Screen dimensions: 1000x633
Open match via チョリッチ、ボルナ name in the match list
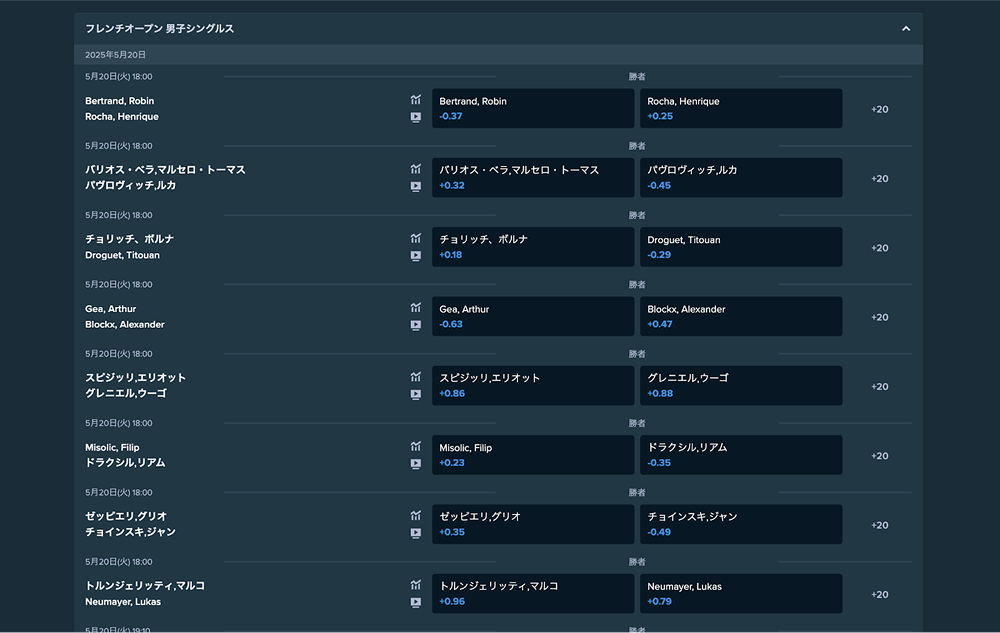pos(129,239)
